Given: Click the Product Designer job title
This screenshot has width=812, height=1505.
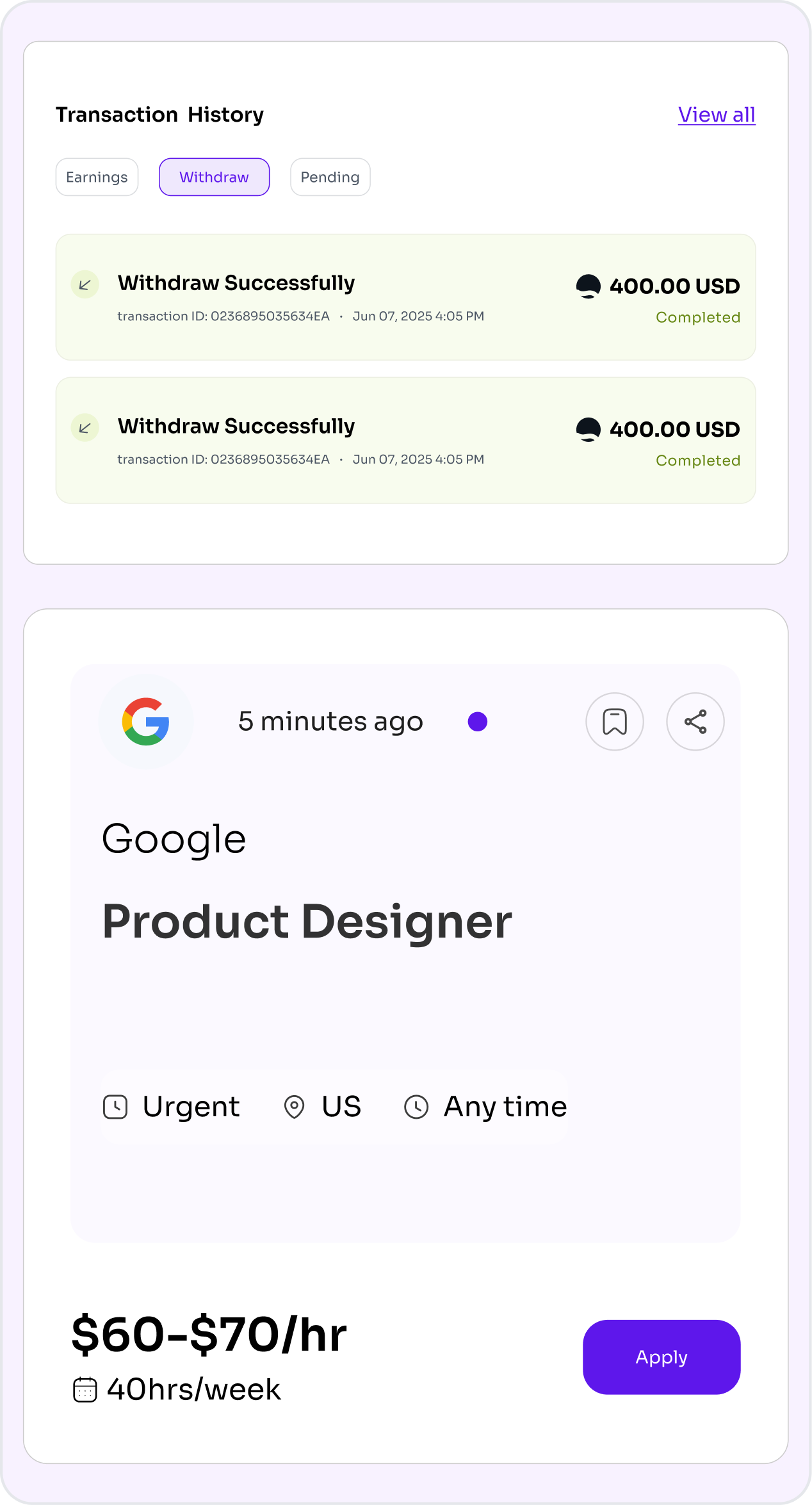Looking at the screenshot, I should (307, 922).
